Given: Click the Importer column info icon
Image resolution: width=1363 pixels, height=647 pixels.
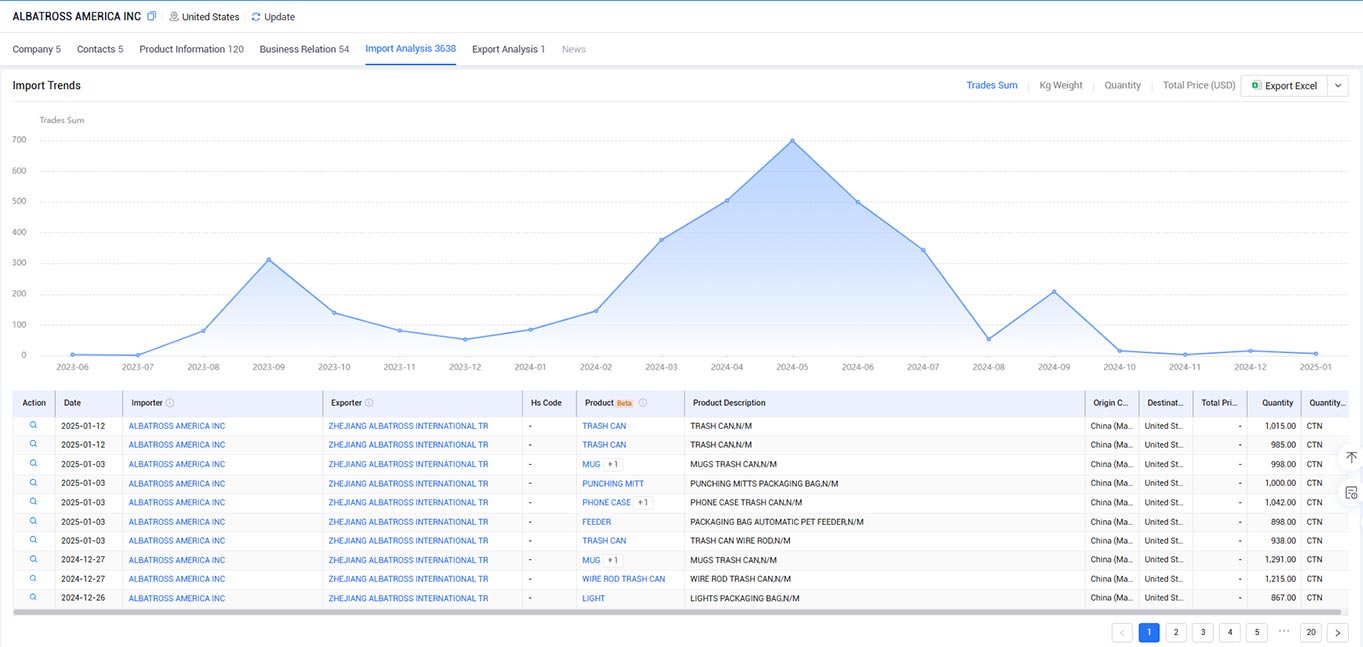Looking at the screenshot, I should [170, 403].
